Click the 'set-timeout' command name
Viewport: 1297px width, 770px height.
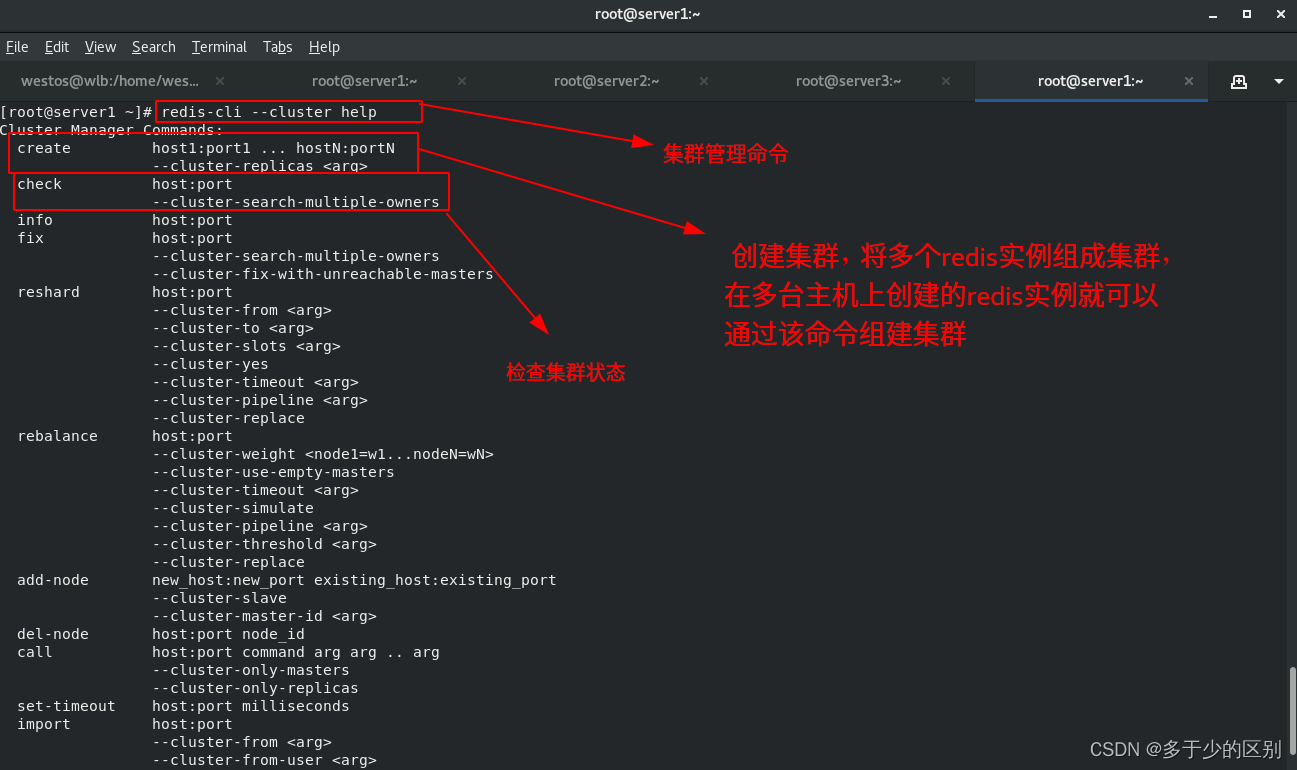pyautogui.click(x=67, y=706)
